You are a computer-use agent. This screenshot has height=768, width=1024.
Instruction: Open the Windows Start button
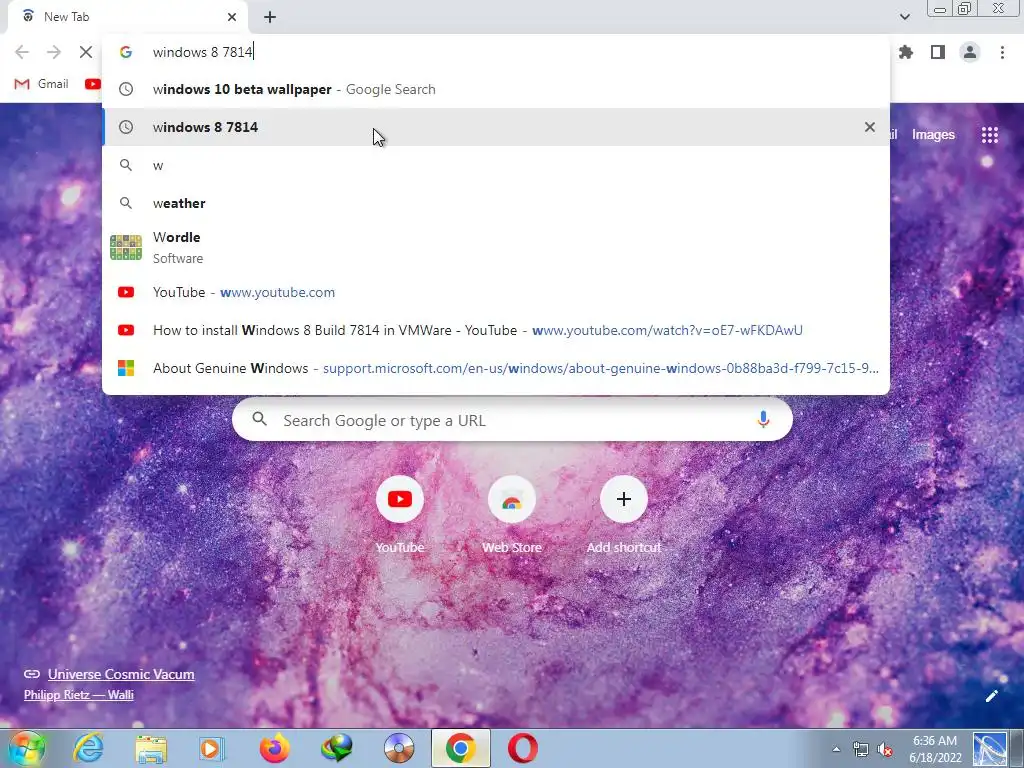26,748
